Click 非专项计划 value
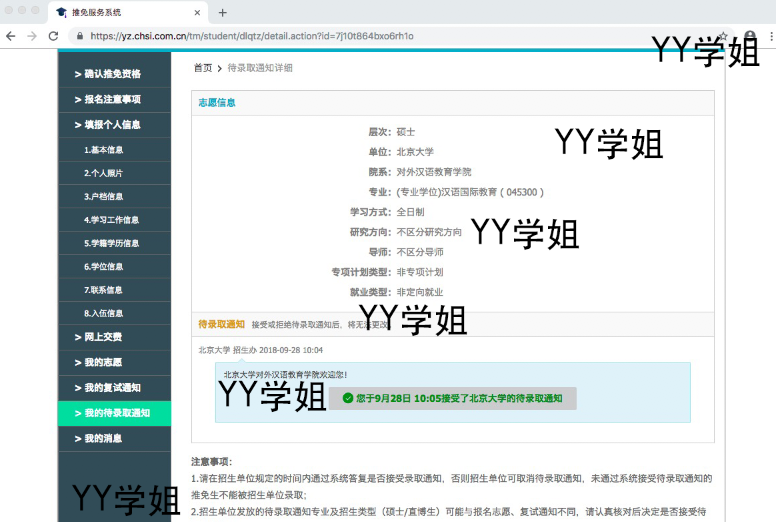The image size is (776, 522). [x=420, y=272]
